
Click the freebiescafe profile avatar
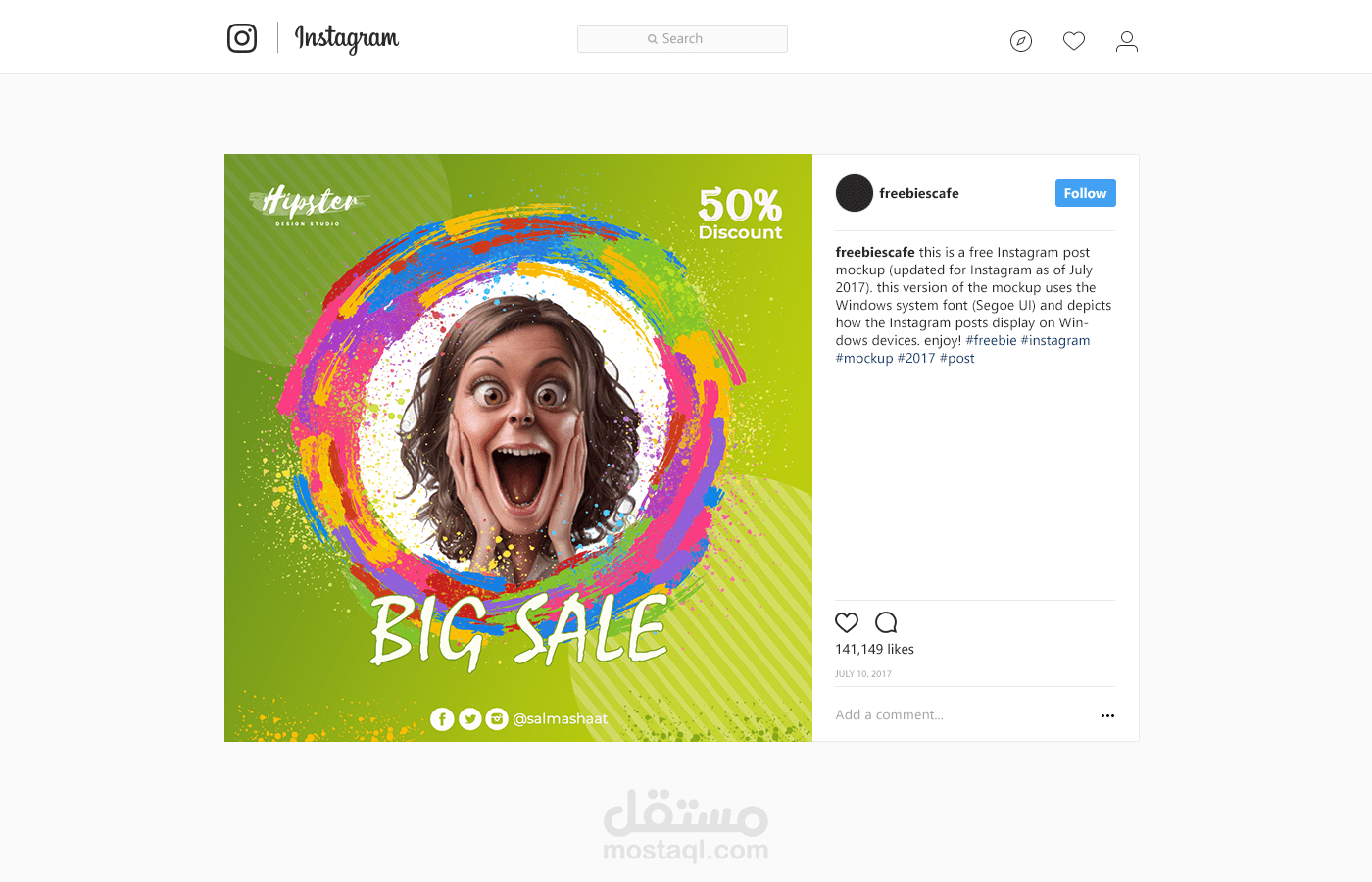[x=855, y=193]
